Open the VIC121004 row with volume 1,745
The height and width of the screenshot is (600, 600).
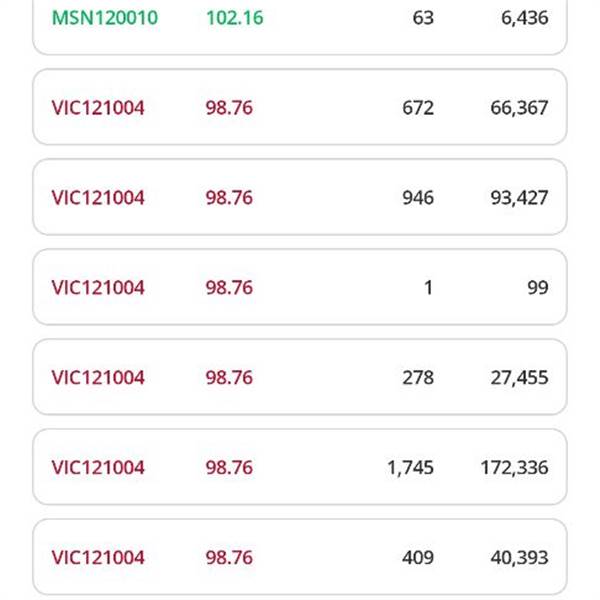300,467
